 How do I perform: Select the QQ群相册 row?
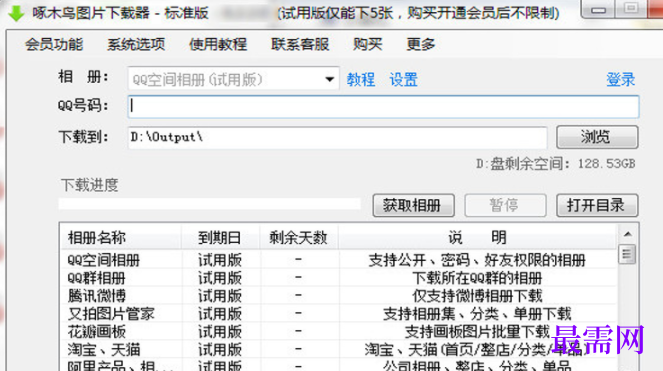click(337, 278)
